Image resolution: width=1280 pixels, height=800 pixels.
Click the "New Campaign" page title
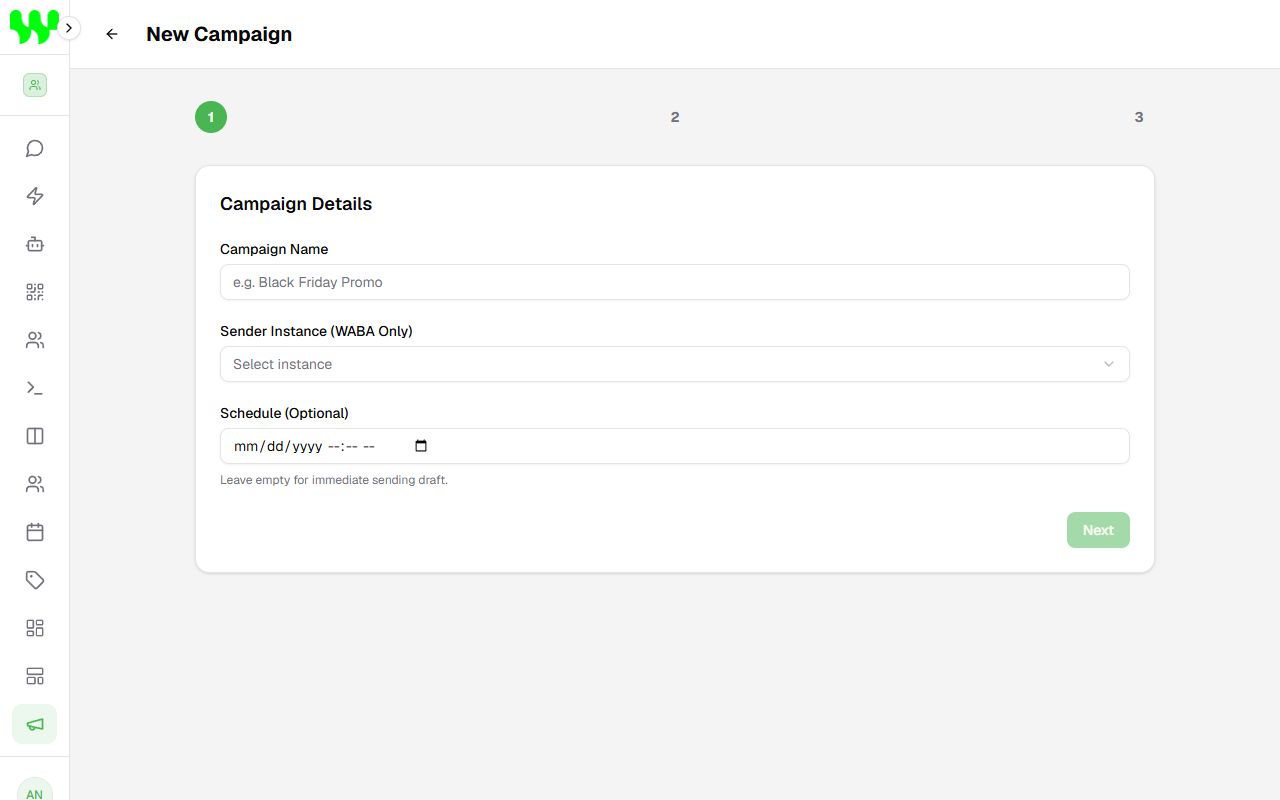pyautogui.click(x=219, y=34)
